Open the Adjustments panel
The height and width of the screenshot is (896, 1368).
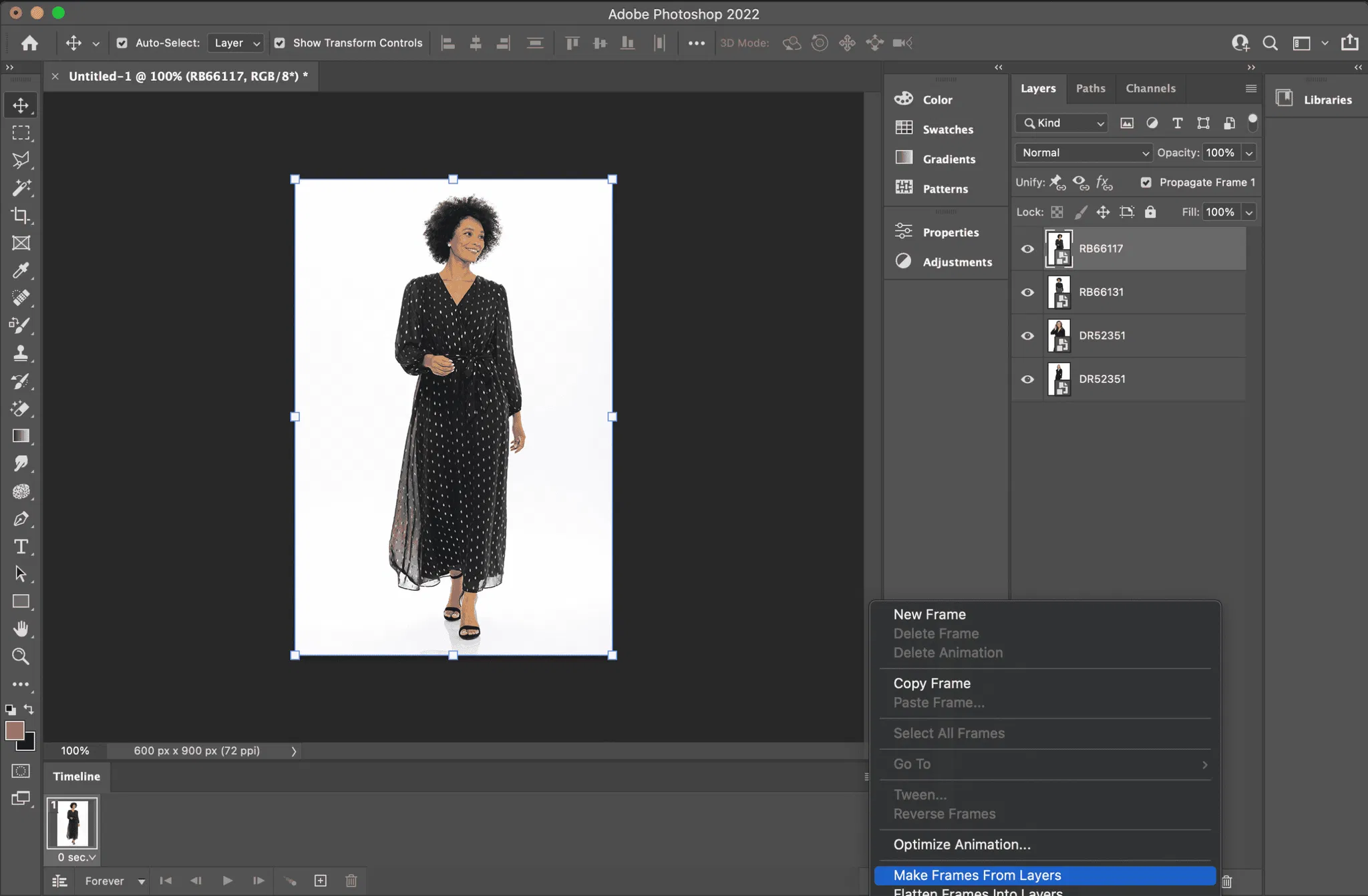pos(956,262)
